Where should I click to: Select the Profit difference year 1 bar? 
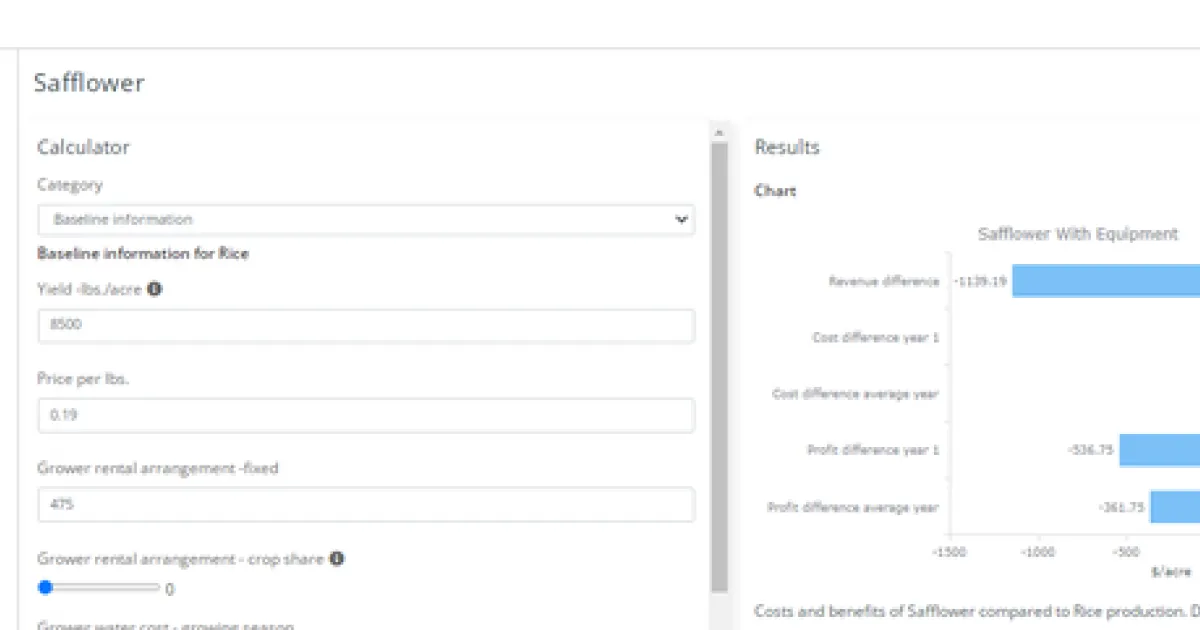click(1159, 450)
